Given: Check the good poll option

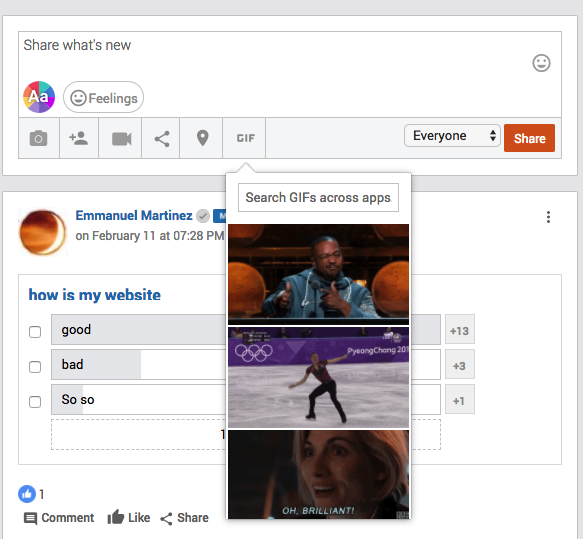Looking at the screenshot, I should (35, 332).
